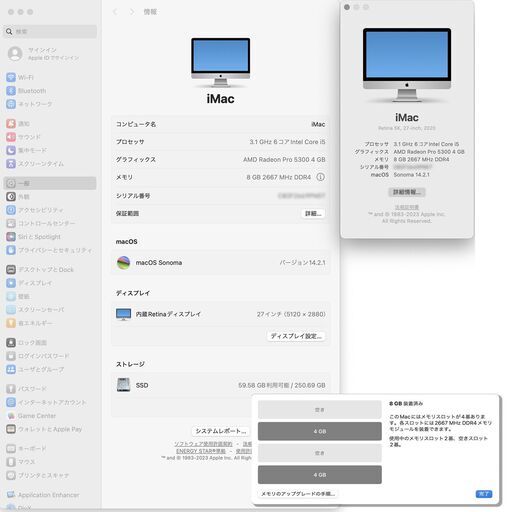Screen dimensions: 512x512
Task: Open インターネットアカウント in the sidebar
Action: (x=50, y=402)
